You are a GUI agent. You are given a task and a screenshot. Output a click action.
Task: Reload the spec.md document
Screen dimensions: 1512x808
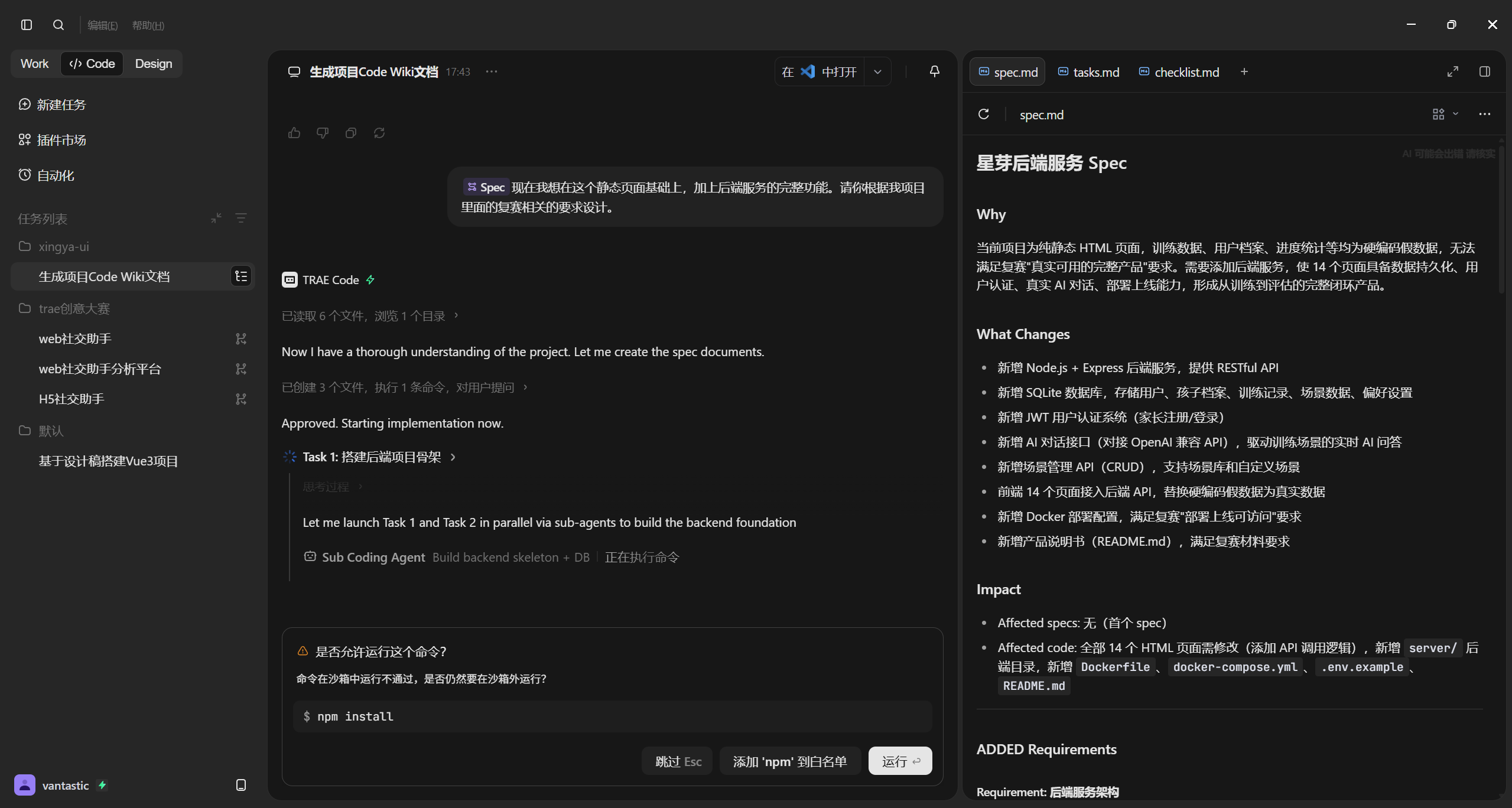point(983,114)
